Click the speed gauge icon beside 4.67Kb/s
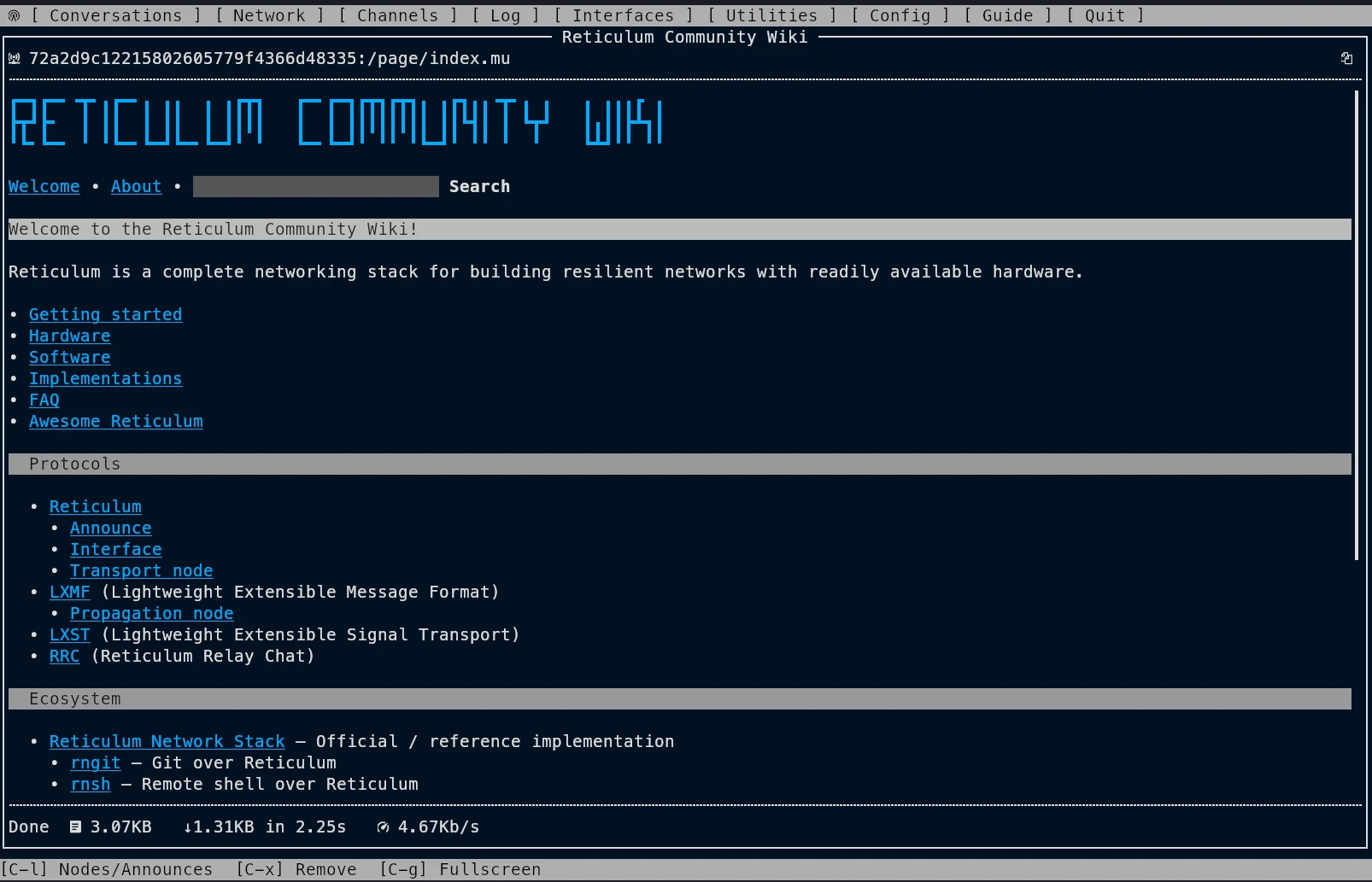 click(x=383, y=827)
